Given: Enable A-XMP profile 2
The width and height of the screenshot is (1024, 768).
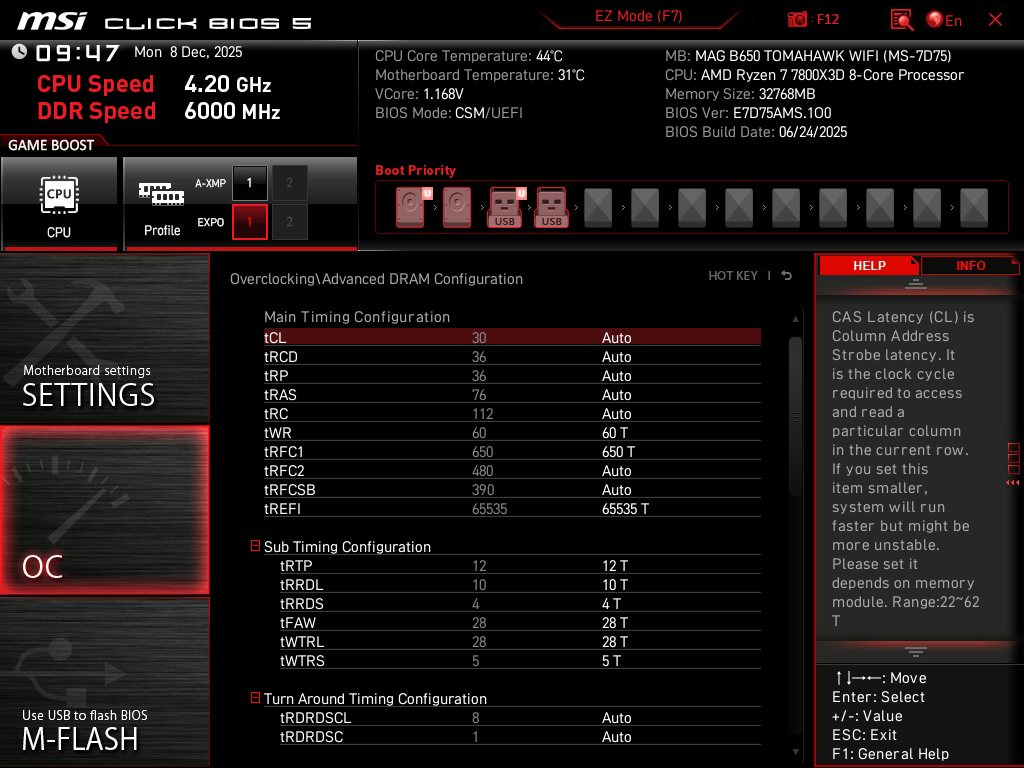Looking at the screenshot, I should pos(289,183).
